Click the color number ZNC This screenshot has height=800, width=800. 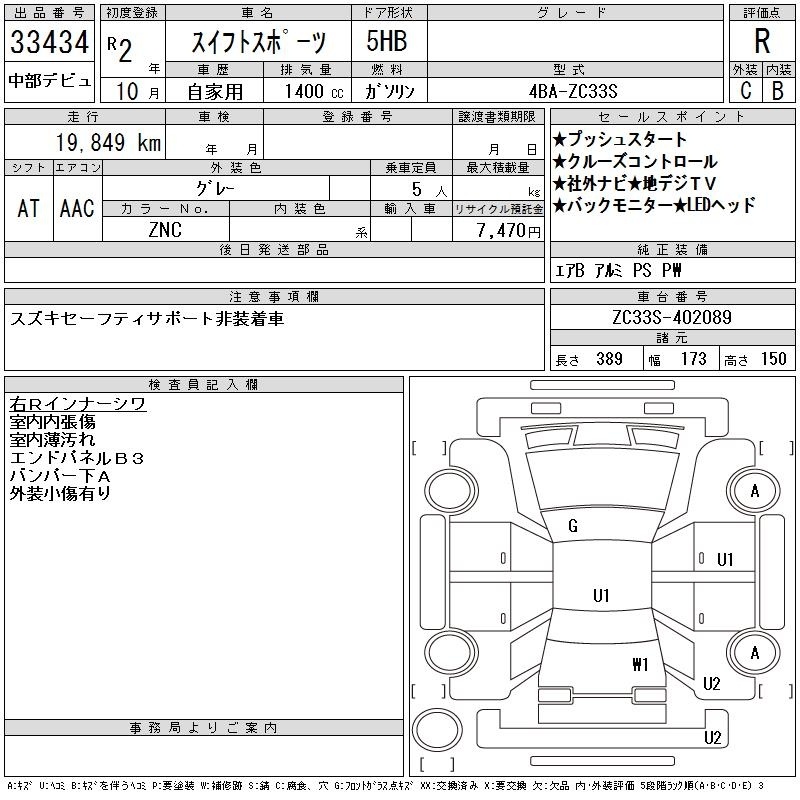[165, 229]
